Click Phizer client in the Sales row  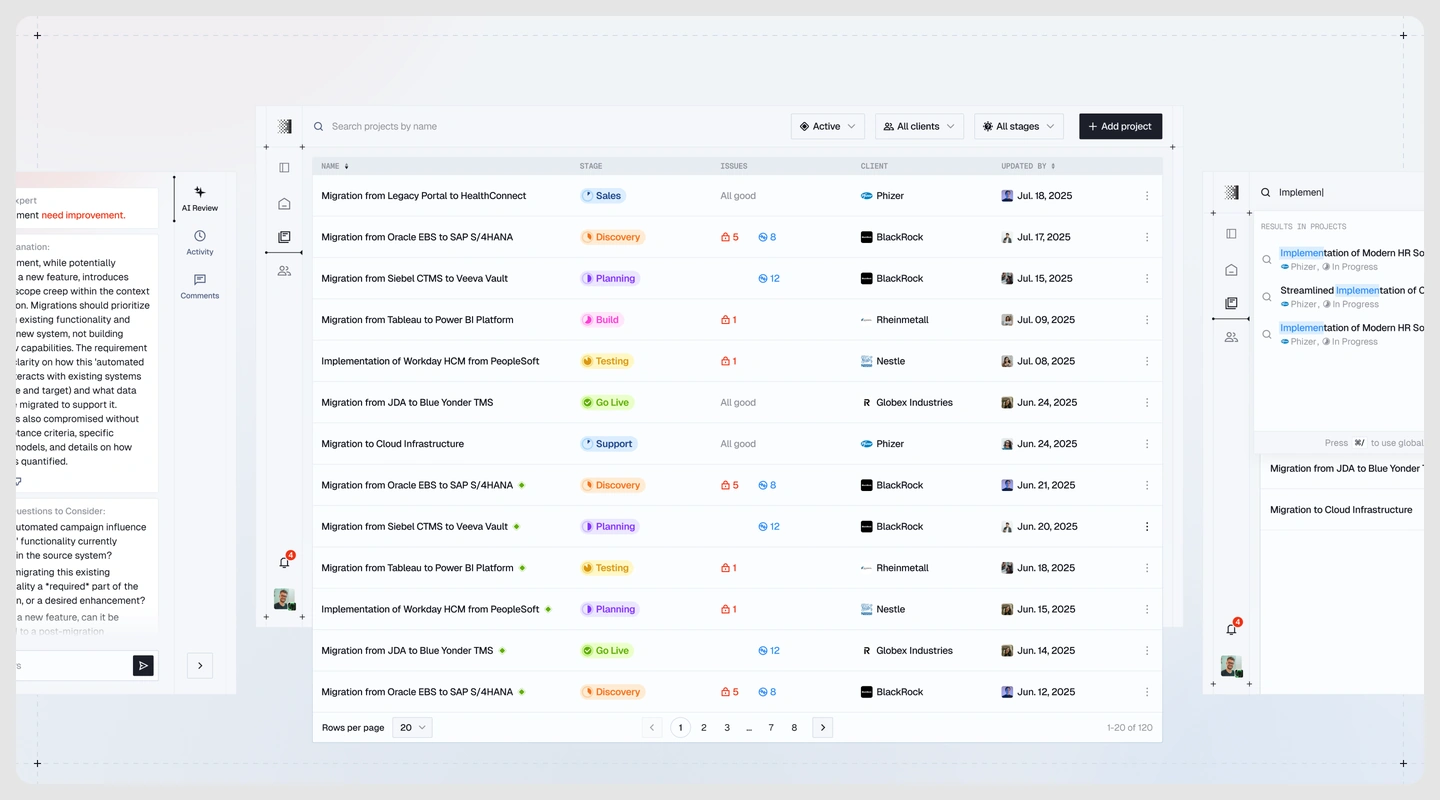(882, 196)
